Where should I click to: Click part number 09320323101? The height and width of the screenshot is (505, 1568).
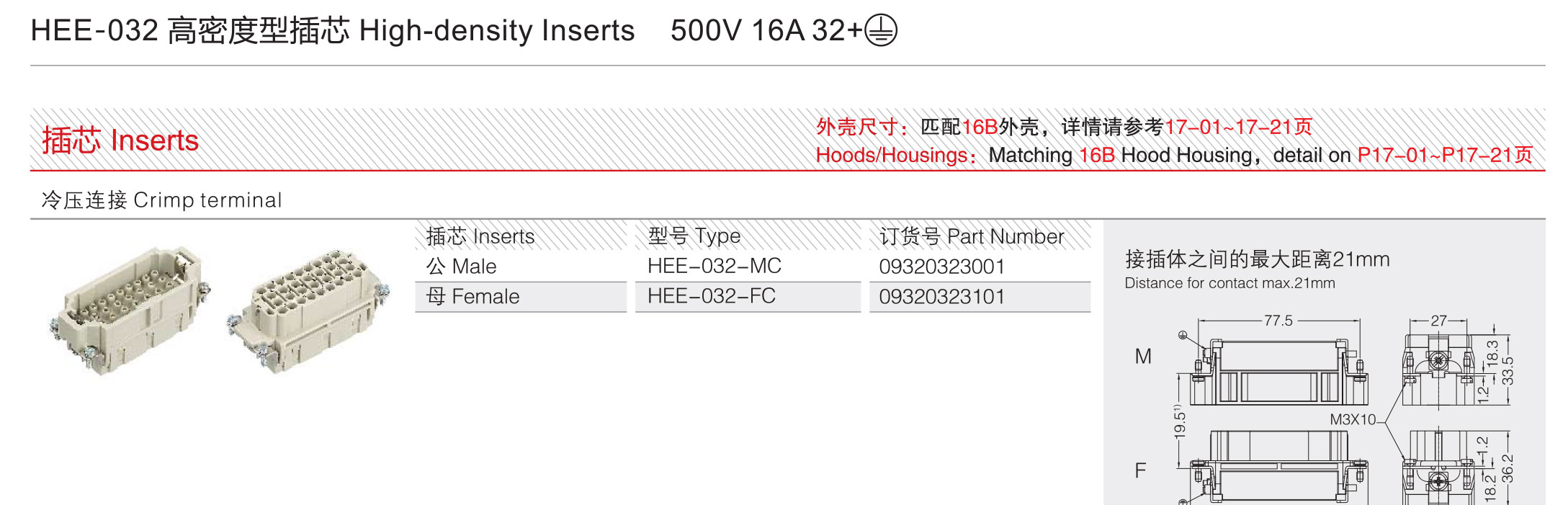pyautogui.click(x=942, y=297)
